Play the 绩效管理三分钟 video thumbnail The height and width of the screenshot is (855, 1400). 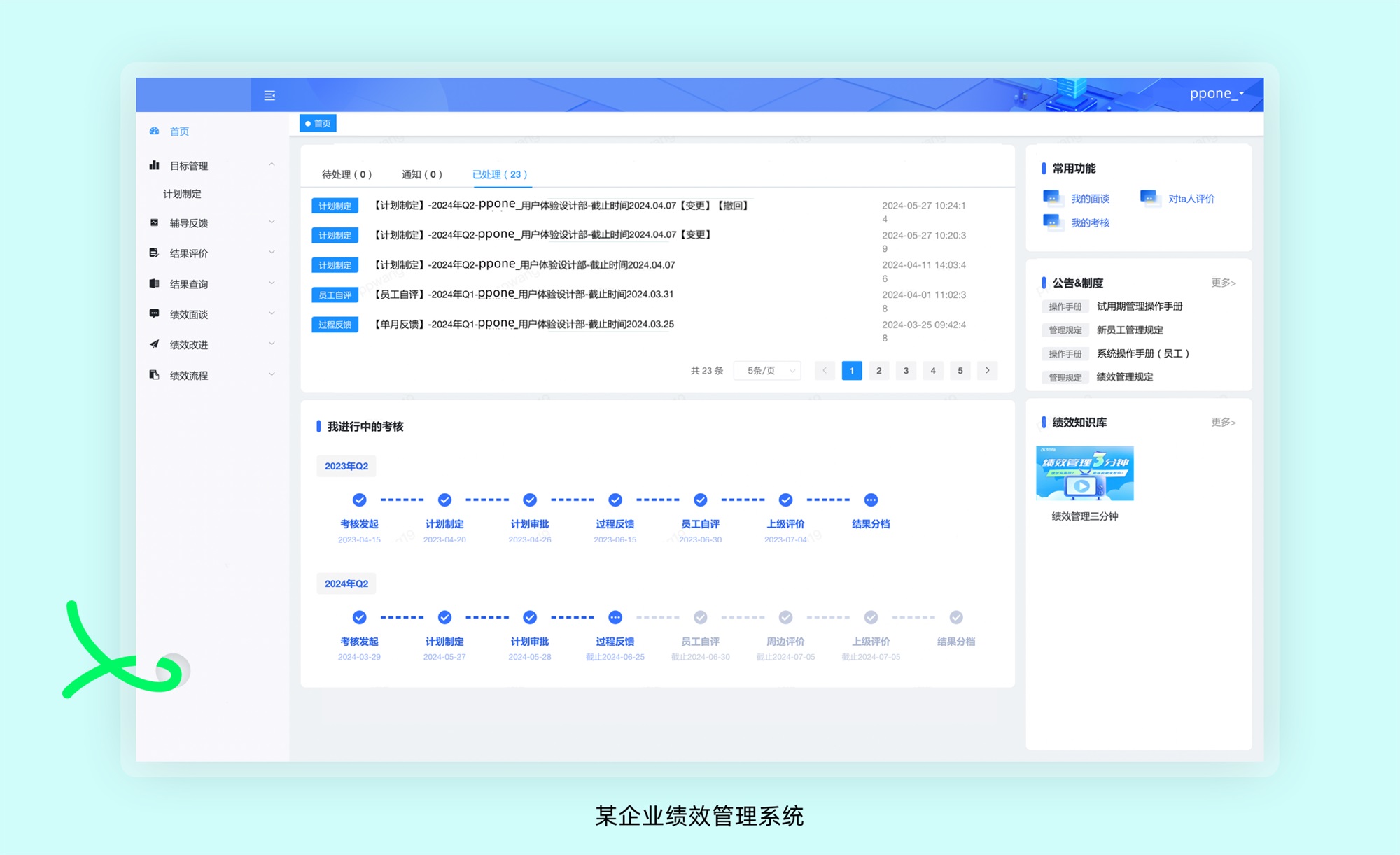(1084, 473)
